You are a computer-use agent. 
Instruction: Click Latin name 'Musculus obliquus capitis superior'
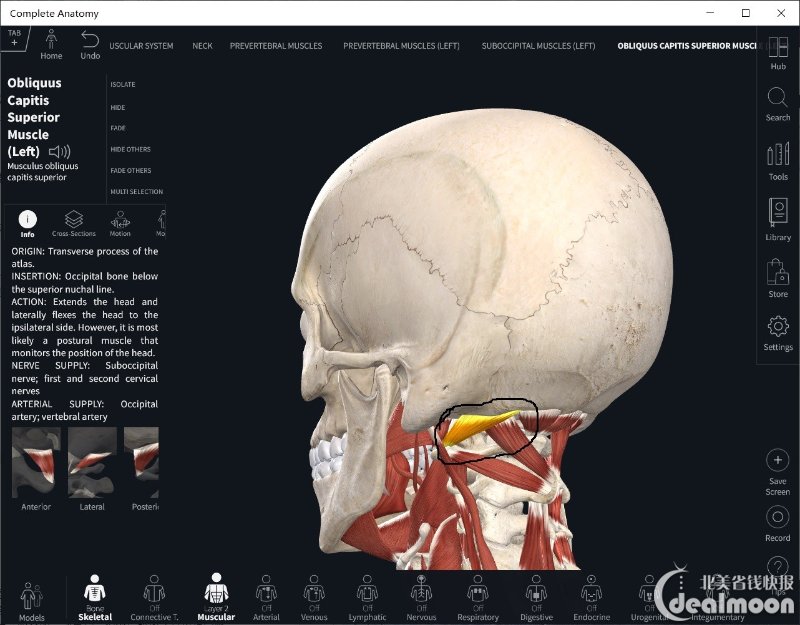pos(43,171)
